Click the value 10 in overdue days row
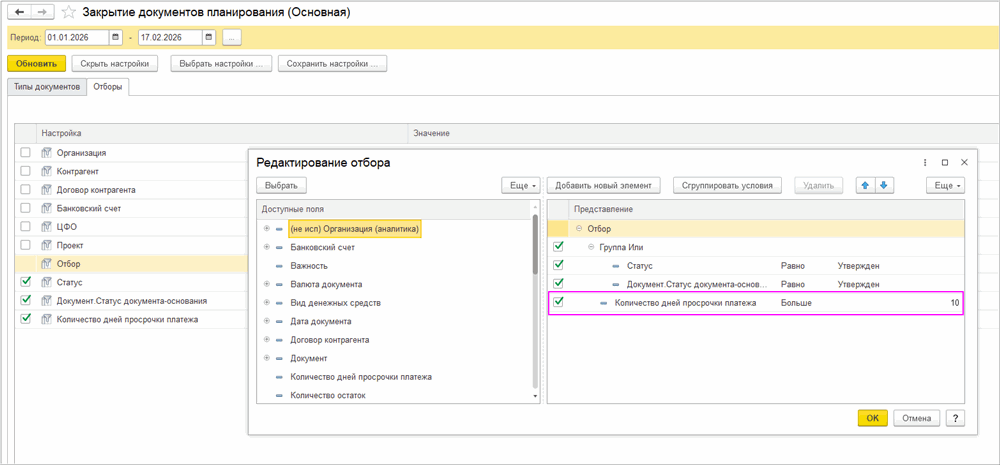The image size is (1000, 465). pos(954,302)
